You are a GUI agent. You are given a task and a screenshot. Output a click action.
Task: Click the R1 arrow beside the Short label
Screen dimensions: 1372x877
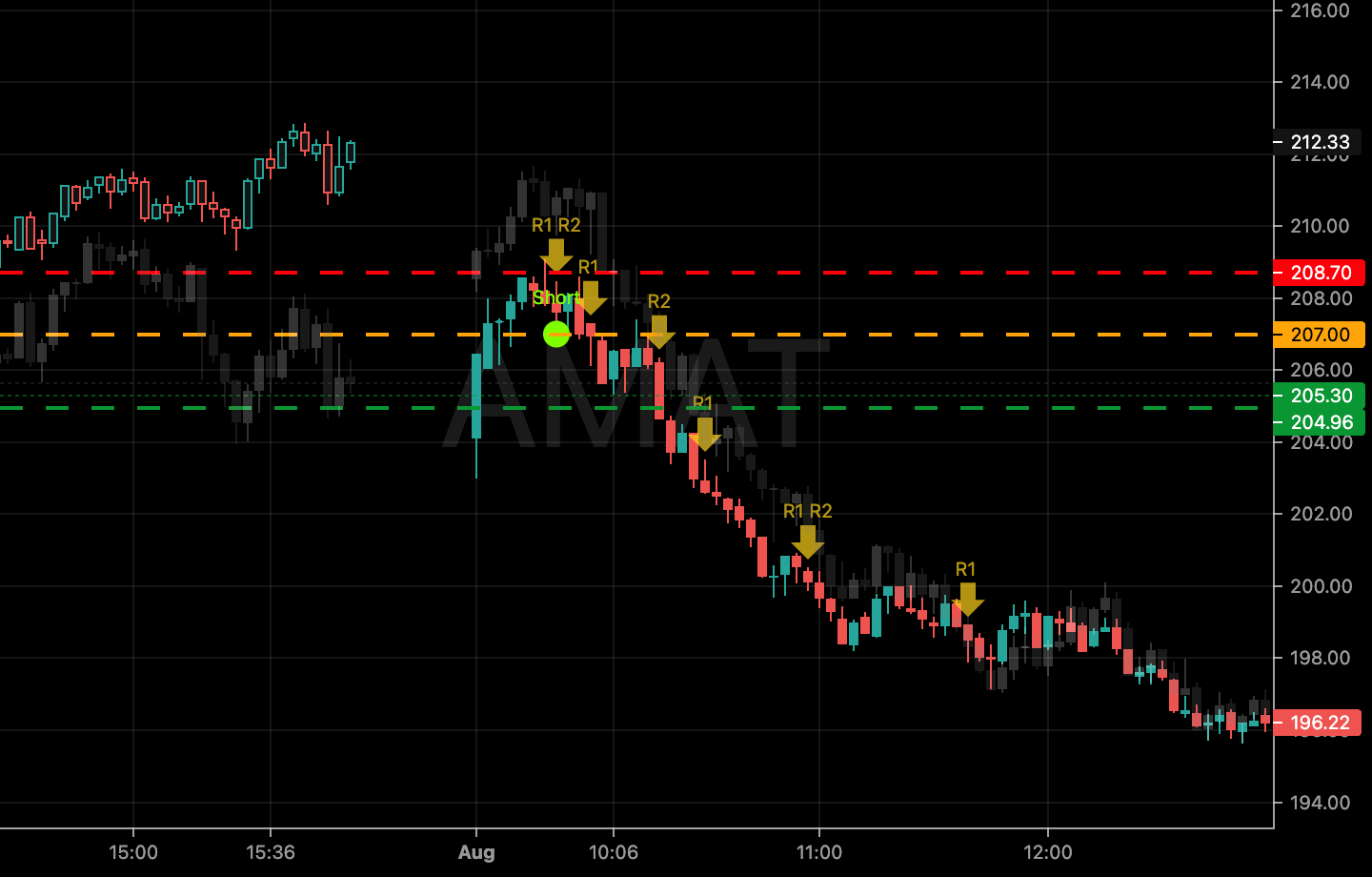pyautogui.click(x=591, y=297)
